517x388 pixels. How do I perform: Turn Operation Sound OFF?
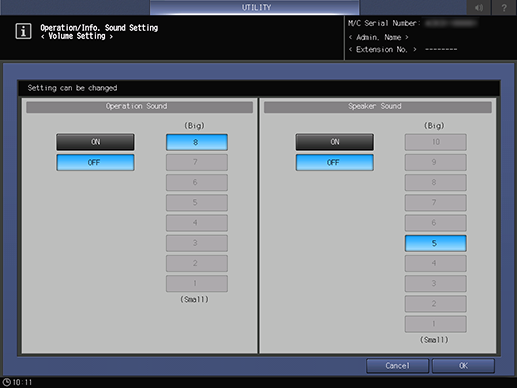(95, 162)
